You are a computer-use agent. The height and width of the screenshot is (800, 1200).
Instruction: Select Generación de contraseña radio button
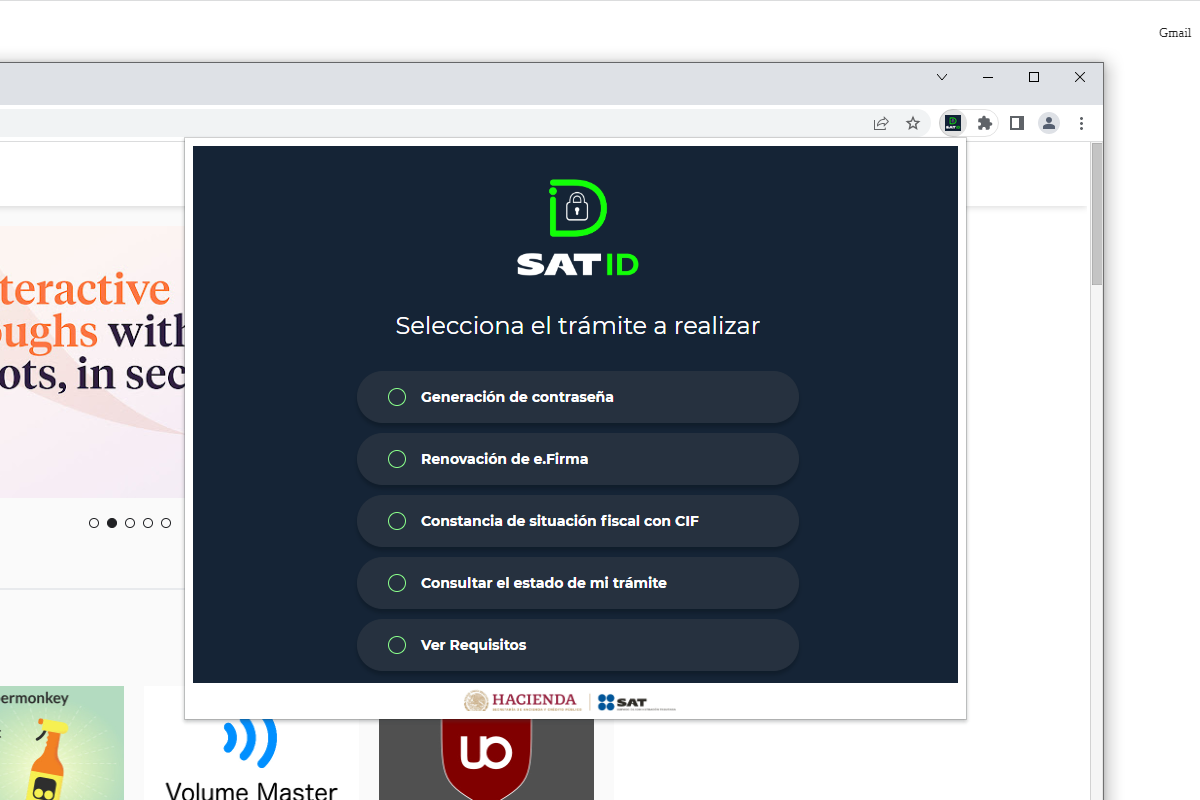pyautogui.click(x=397, y=397)
